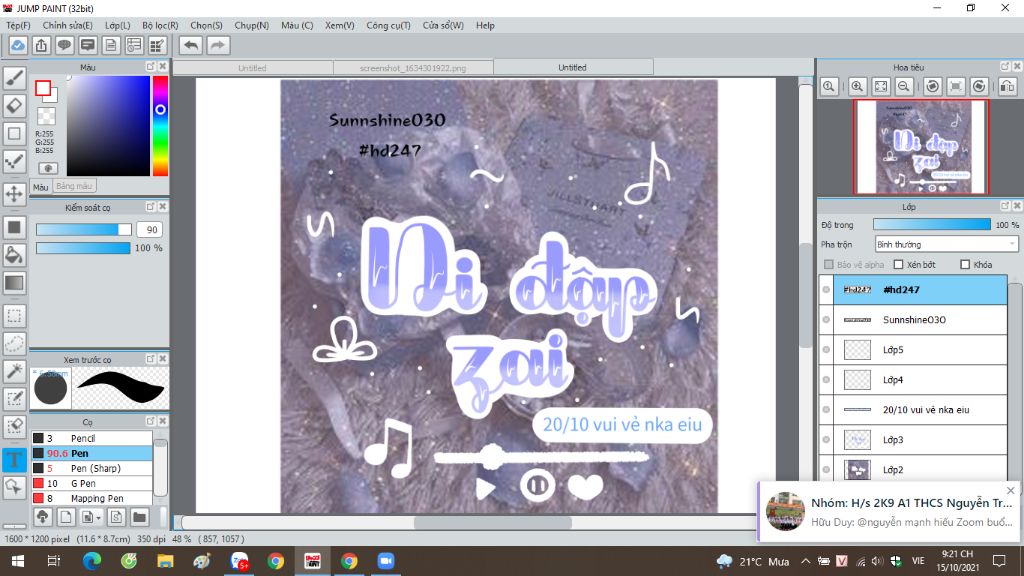Select the Brush tool in the left toolbar
1024x576 pixels.
pos(14,78)
